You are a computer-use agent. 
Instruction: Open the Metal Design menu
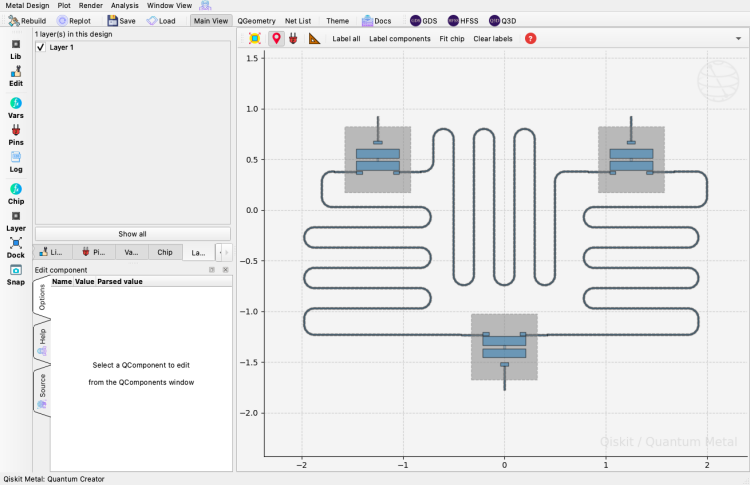coord(27,6)
